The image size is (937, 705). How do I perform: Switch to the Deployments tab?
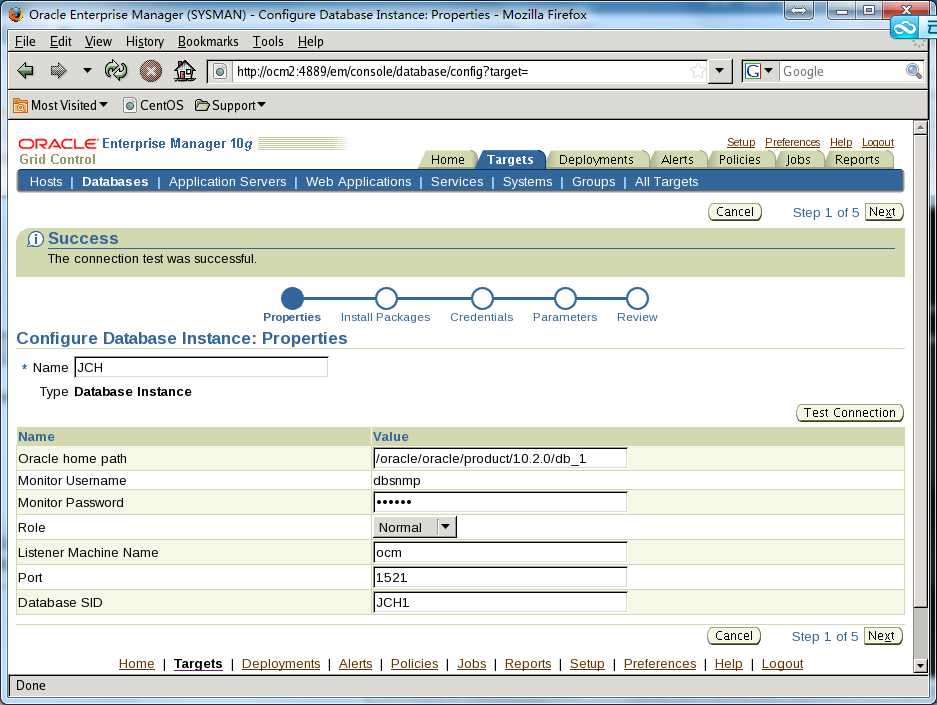pos(596,160)
